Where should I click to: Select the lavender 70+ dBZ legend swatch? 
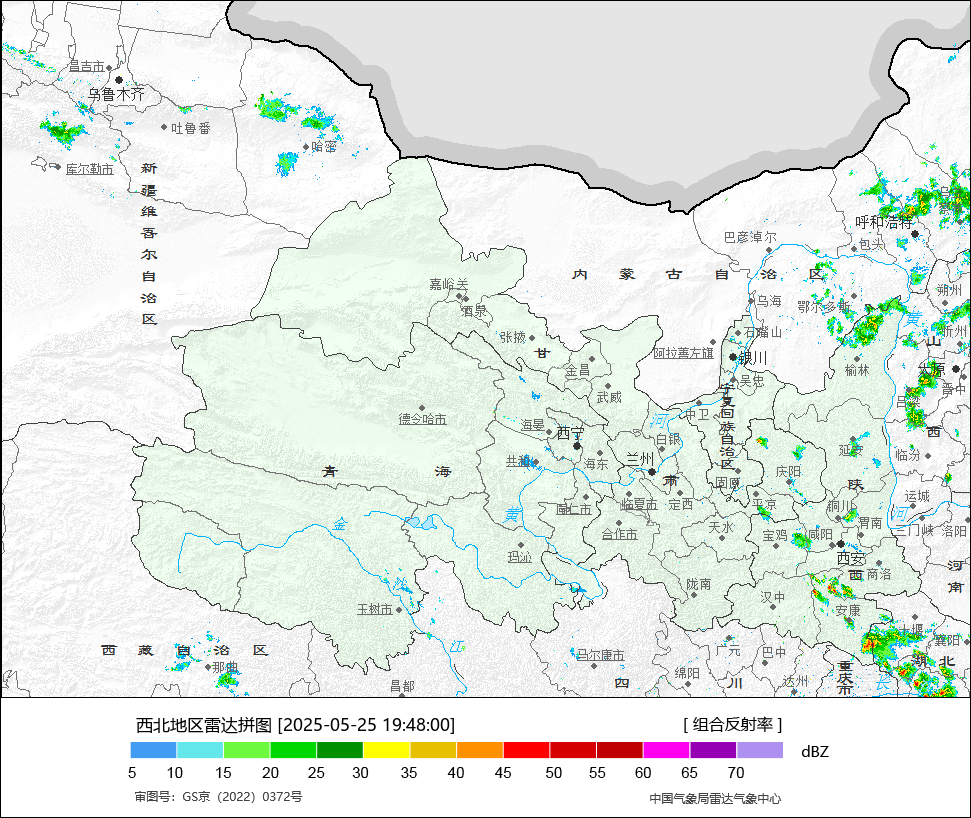(760, 750)
